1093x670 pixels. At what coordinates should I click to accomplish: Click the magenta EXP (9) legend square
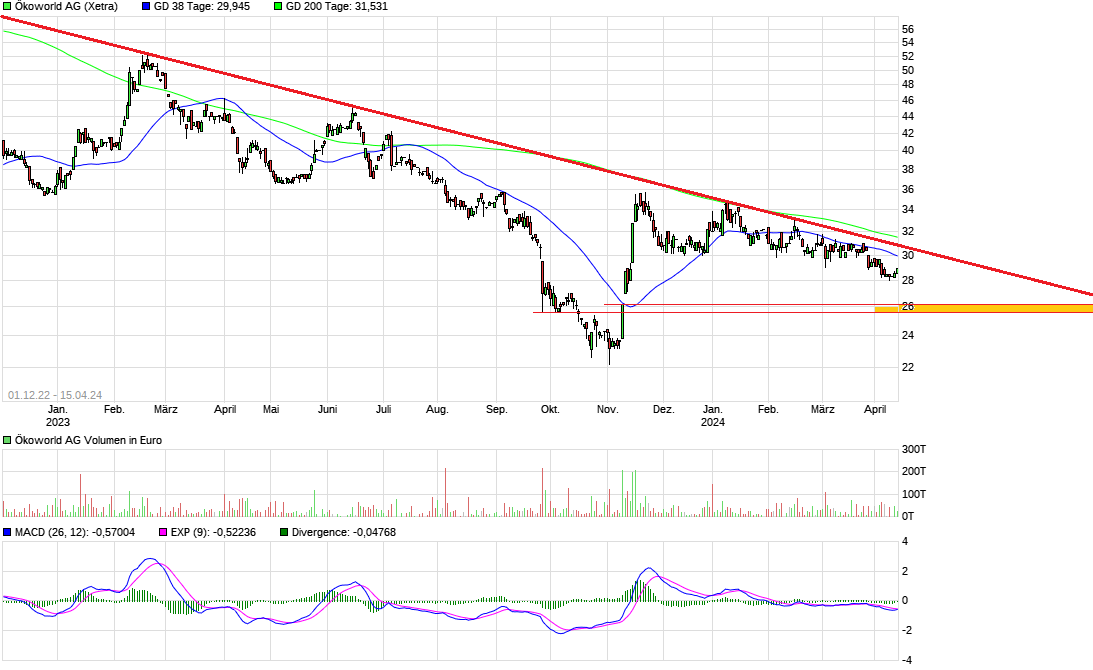(x=162, y=533)
